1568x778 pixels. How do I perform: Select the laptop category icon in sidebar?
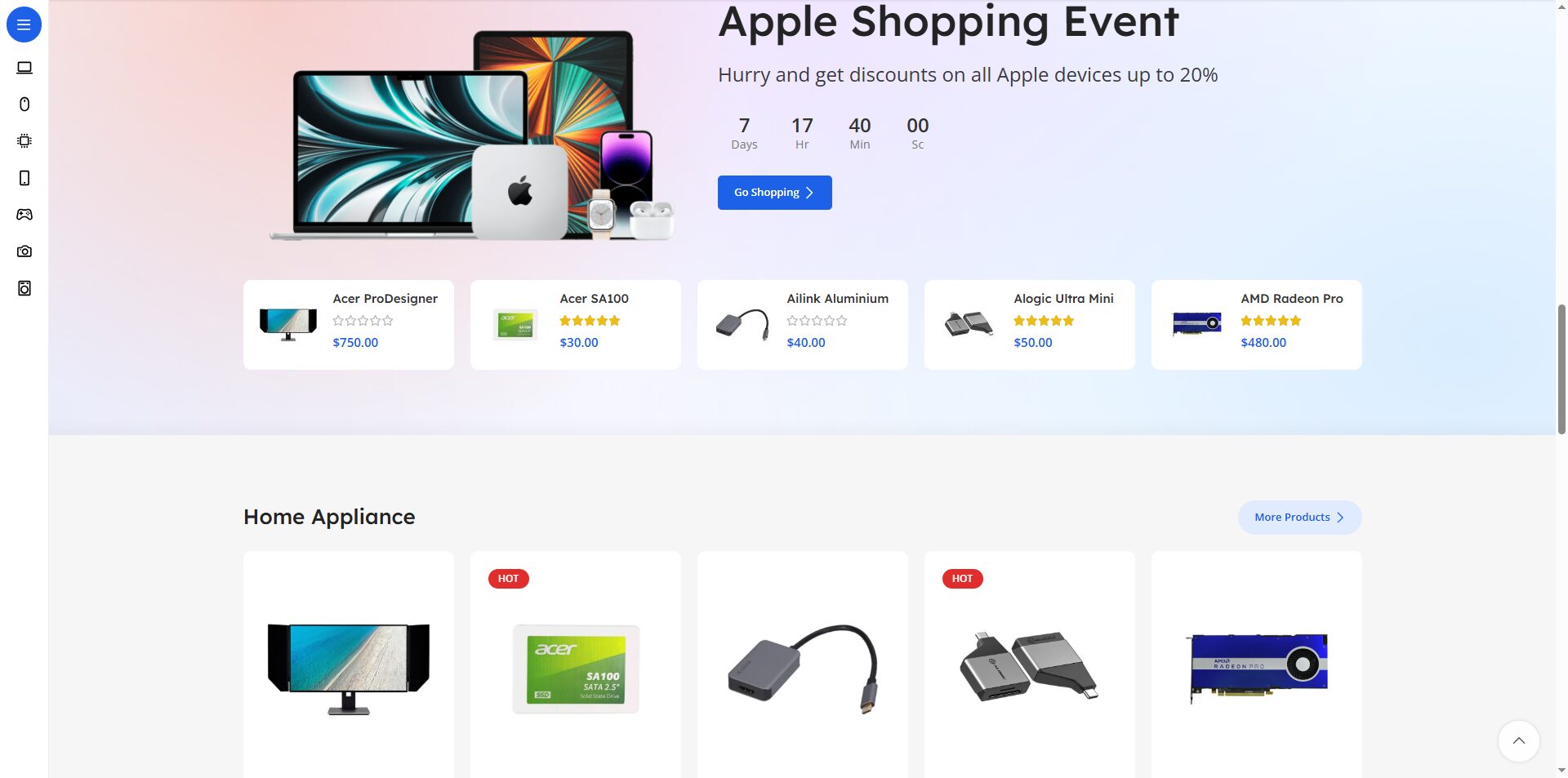point(24,68)
